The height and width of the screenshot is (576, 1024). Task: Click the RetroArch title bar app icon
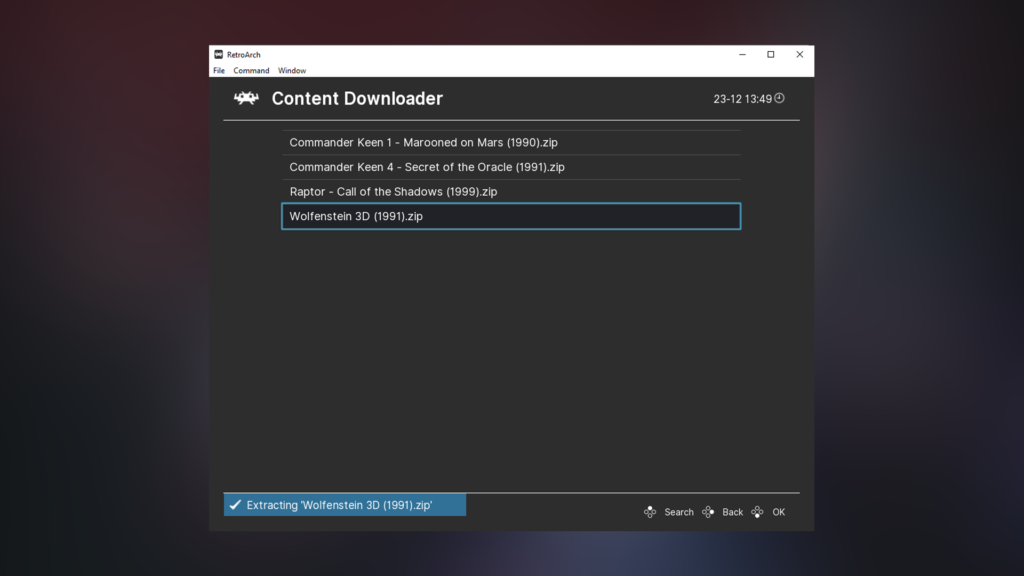coord(219,54)
